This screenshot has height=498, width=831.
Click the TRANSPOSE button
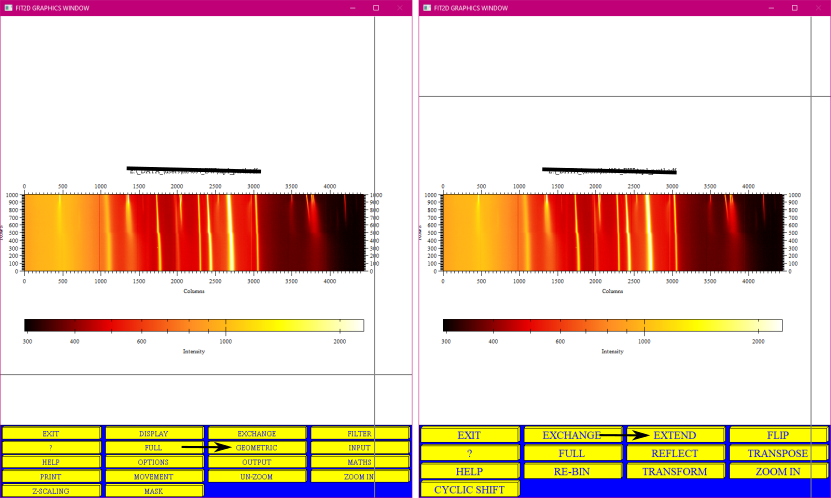point(778,453)
